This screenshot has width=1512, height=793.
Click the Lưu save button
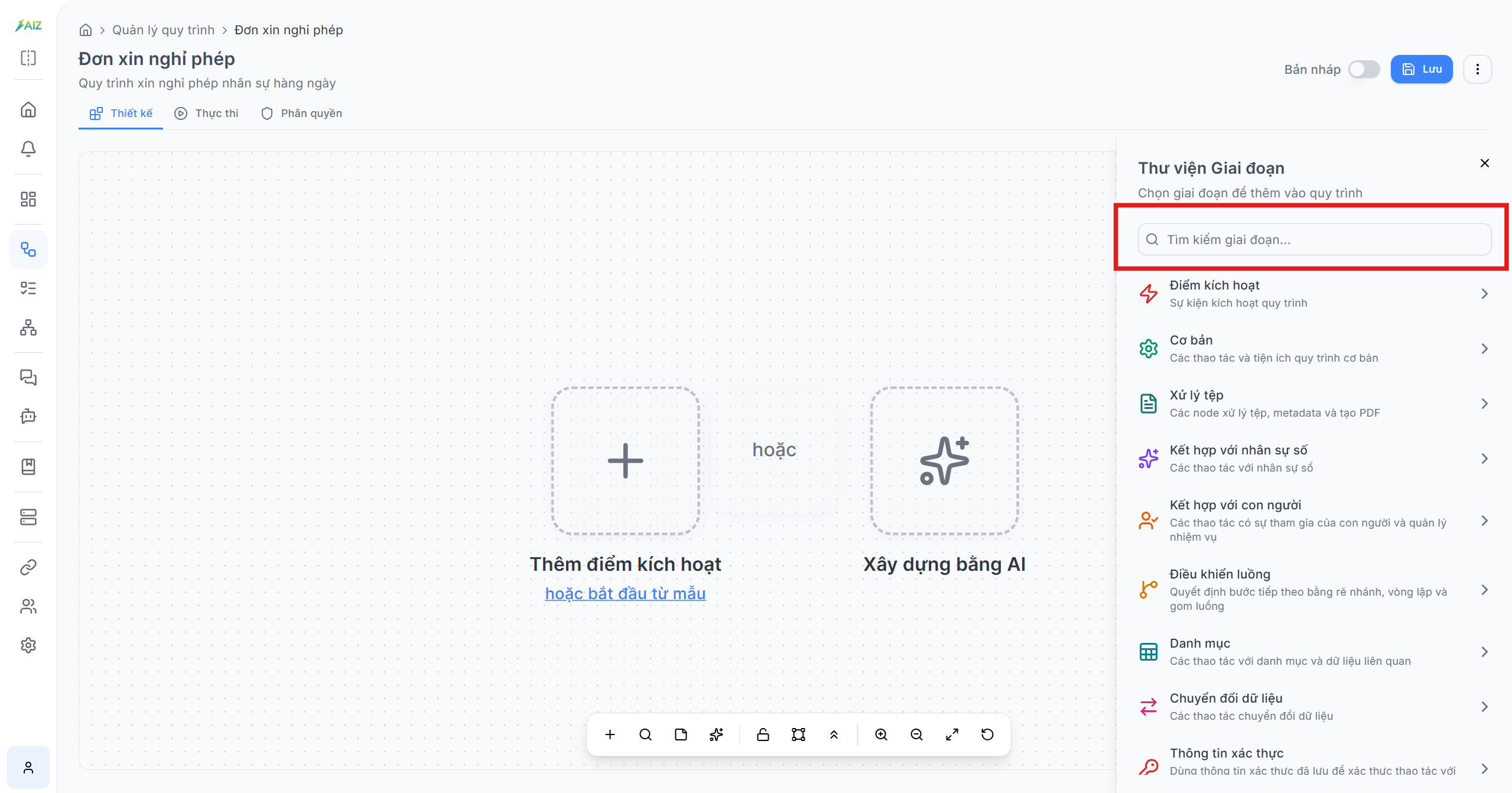tap(1422, 69)
